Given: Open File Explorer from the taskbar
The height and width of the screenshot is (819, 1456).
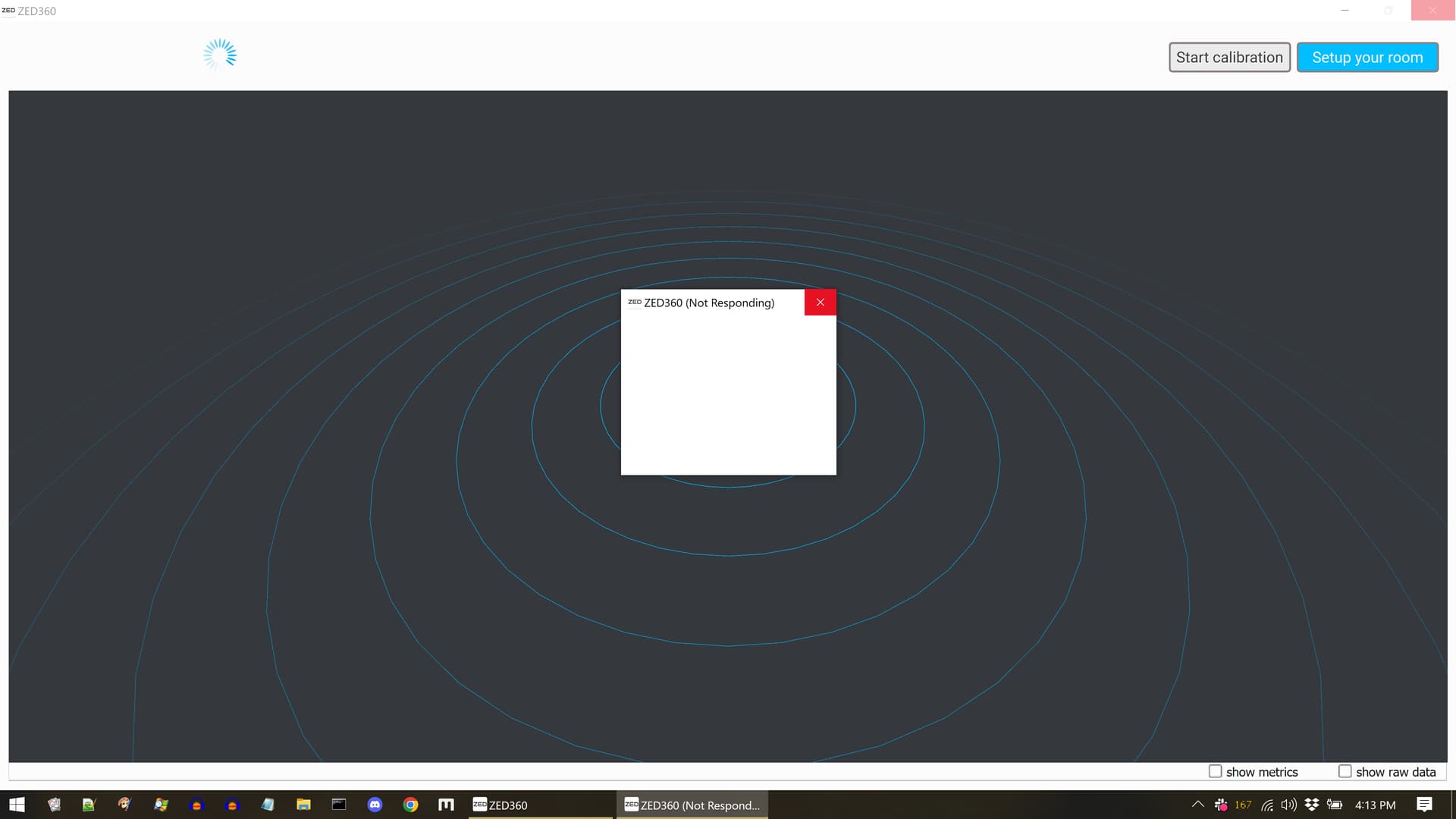Looking at the screenshot, I should pos(303,805).
